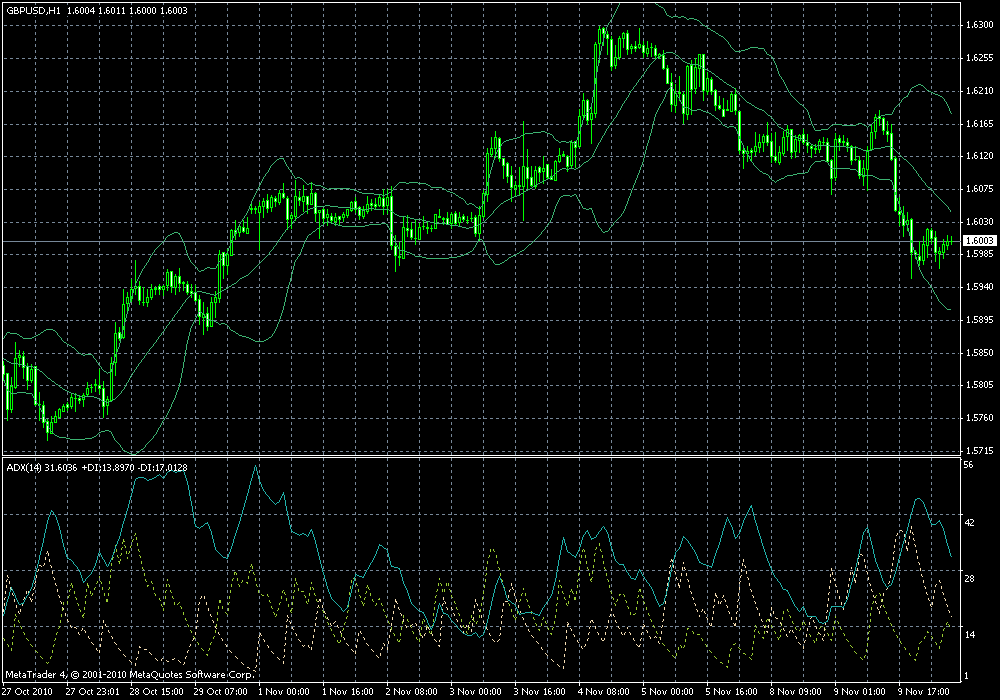Click the 1.6255 price axis label
This screenshot has width=1000, height=700.
pyautogui.click(x=980, y=58)
